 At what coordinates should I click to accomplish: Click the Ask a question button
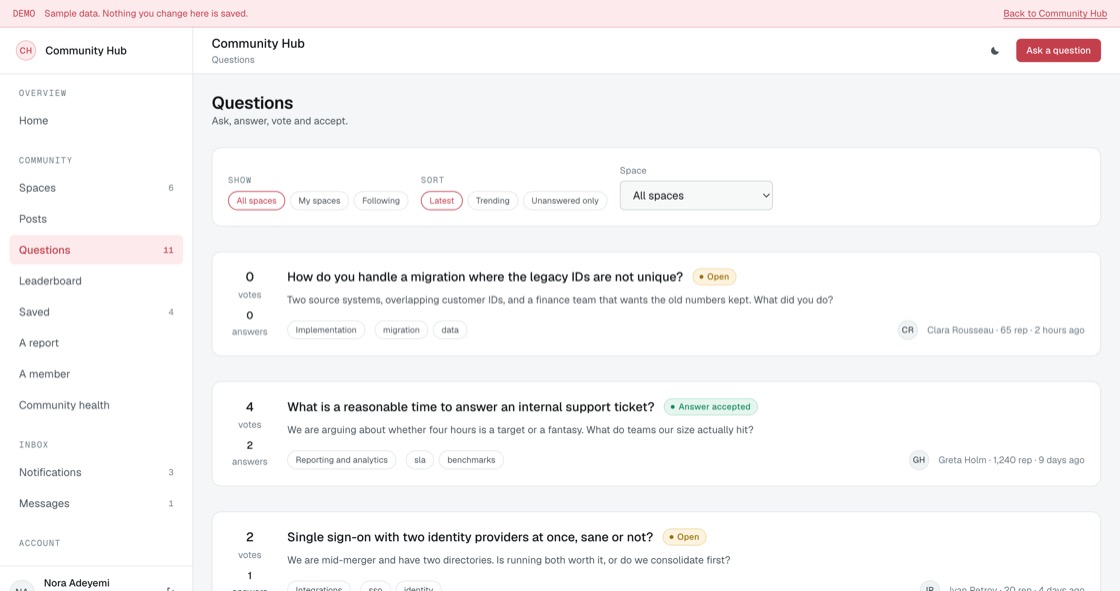click(x=1058, y=51)
